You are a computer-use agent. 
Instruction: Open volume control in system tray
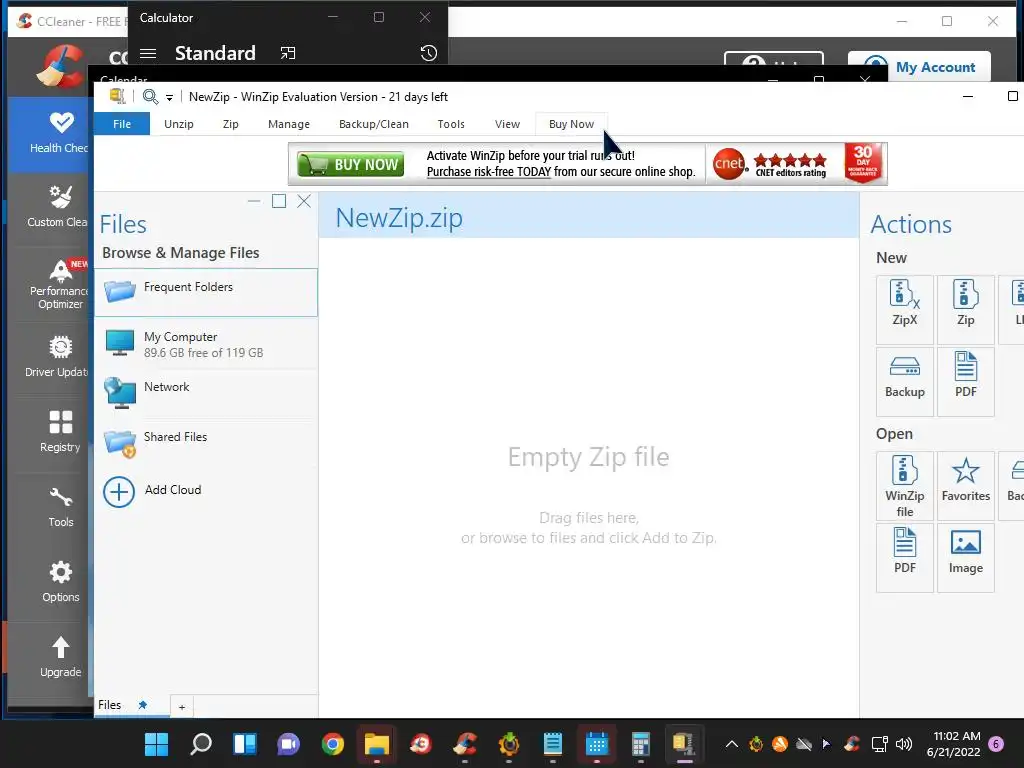(904, 744)
